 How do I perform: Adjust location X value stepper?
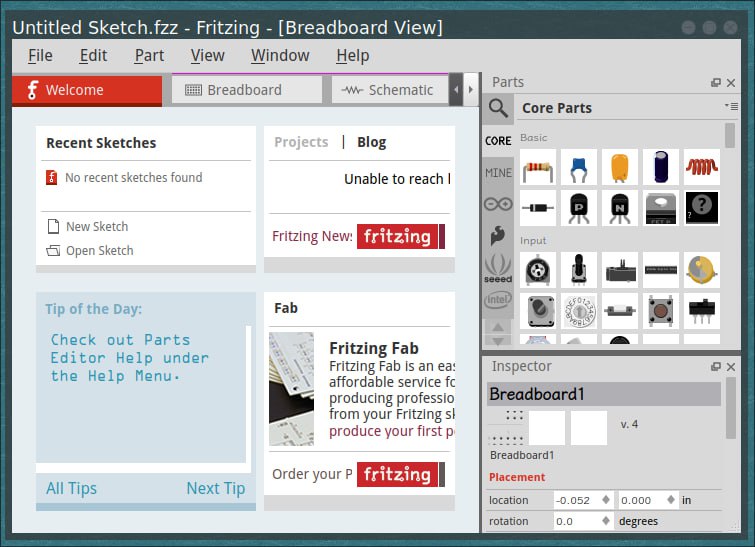pyautogui.click(x=606, y=500)
